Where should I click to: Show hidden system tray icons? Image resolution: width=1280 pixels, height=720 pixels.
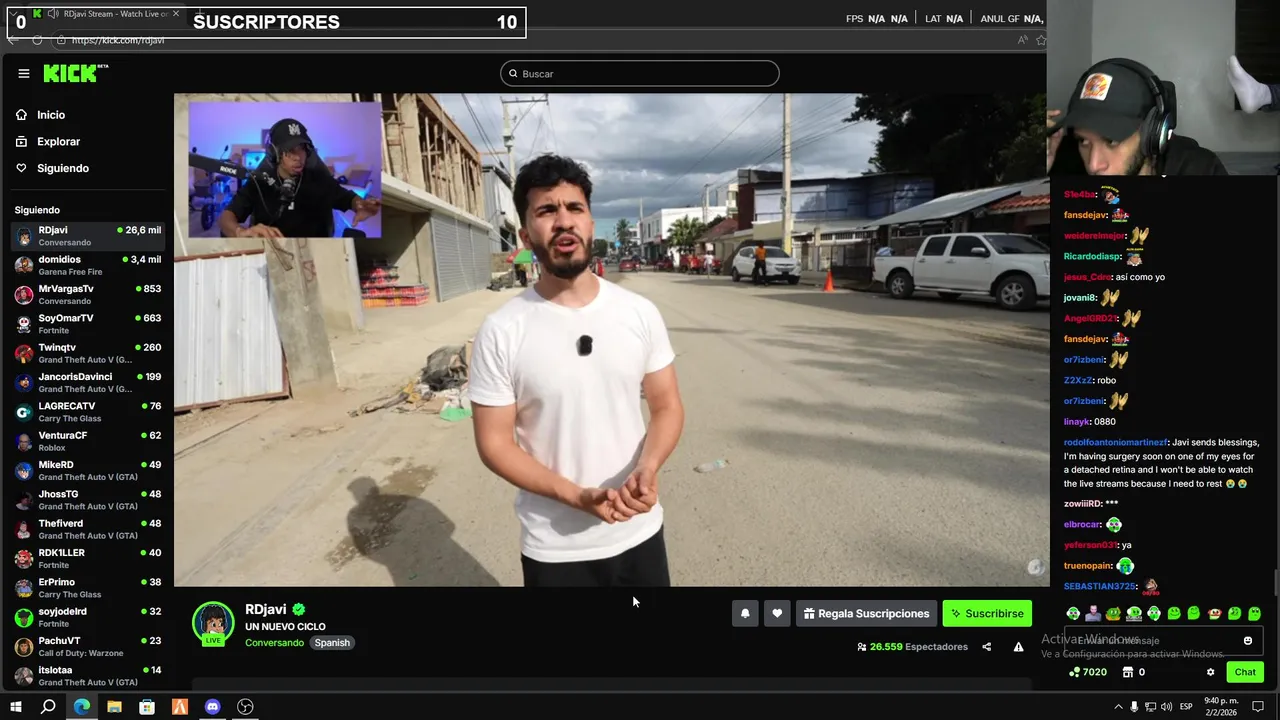(1118, 707)
